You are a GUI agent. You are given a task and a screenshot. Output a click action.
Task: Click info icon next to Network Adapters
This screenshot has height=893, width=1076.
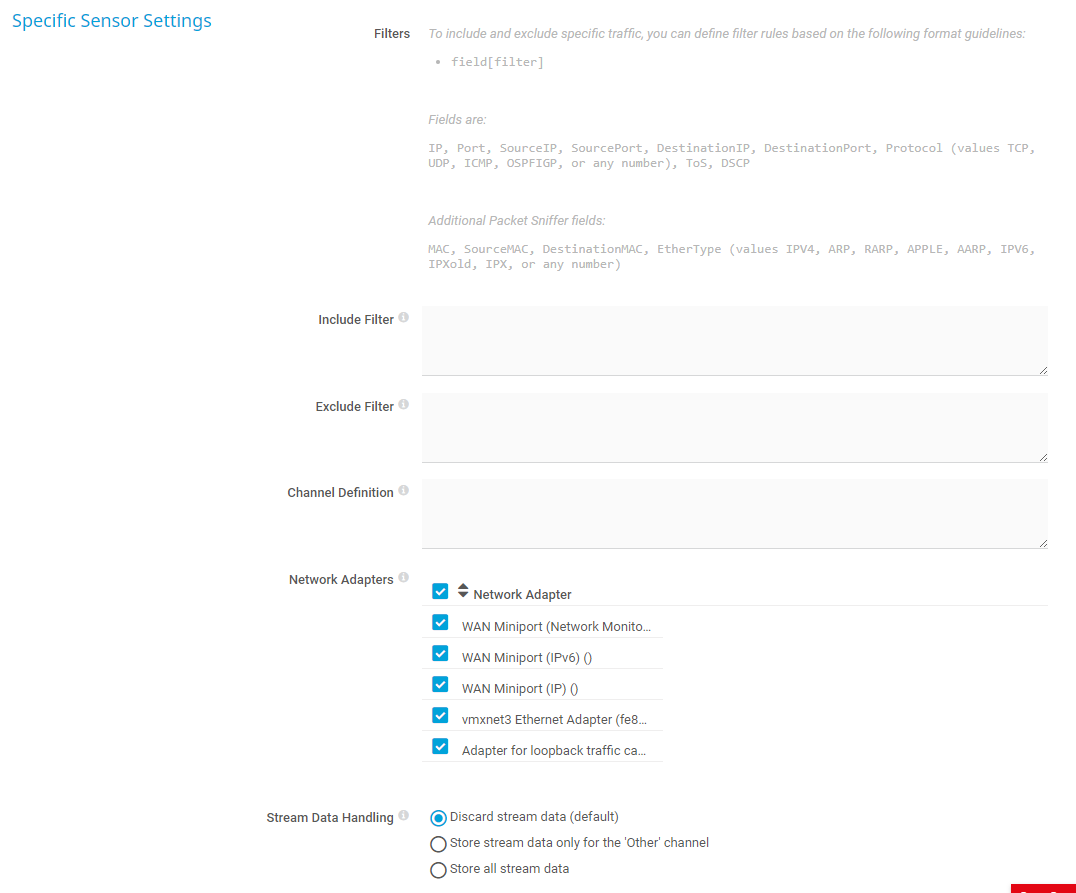pyautogui.click(x=404, y=578)
